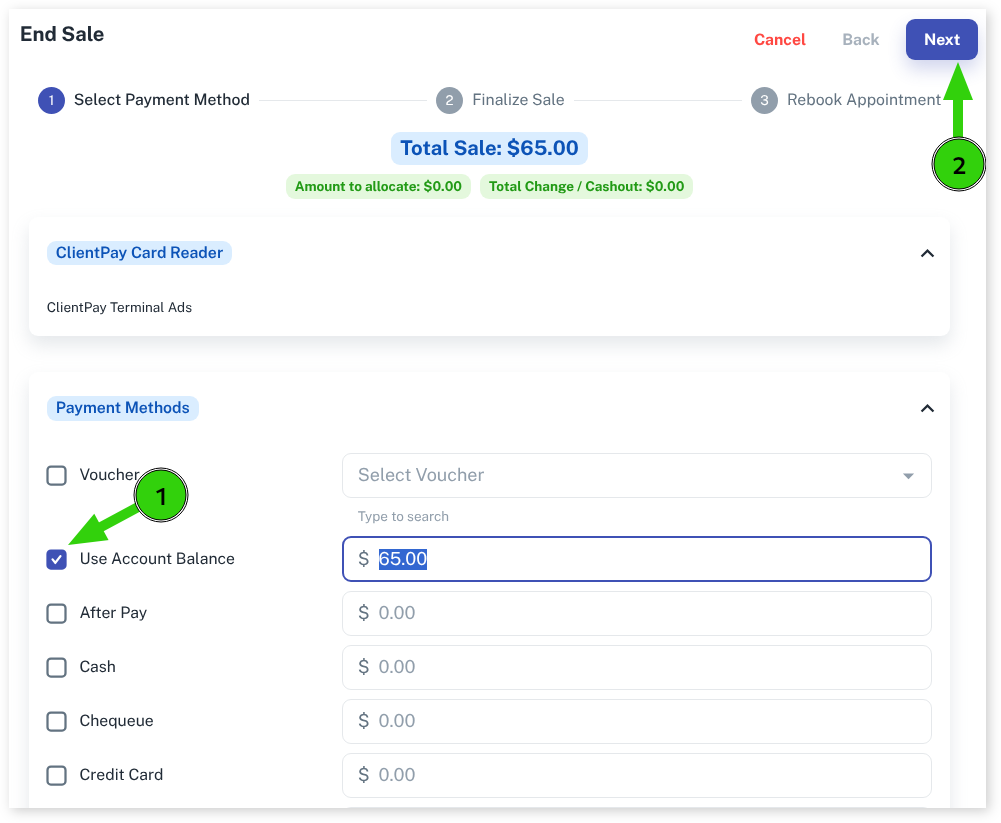Check the Cash payment option
Viewport: 1001px width, 823px height.
coord(57,667)
